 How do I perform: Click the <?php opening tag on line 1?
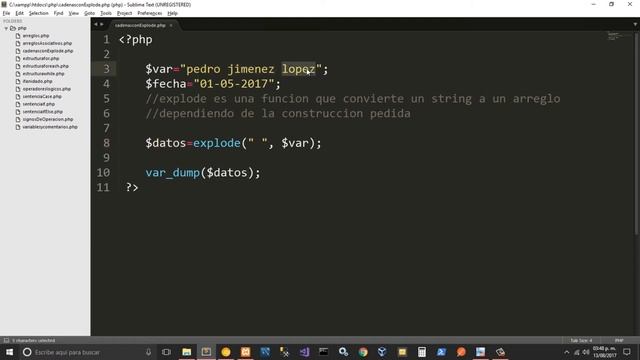coord(136,40)
